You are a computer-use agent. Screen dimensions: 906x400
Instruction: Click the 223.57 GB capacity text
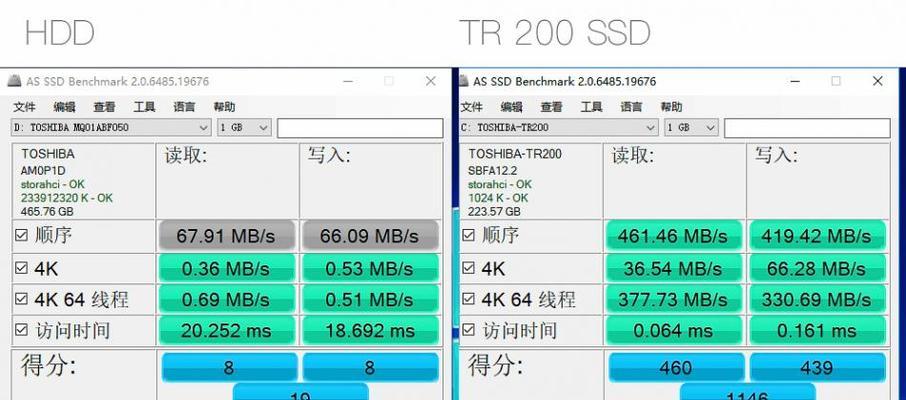click(x=495, y=212)
